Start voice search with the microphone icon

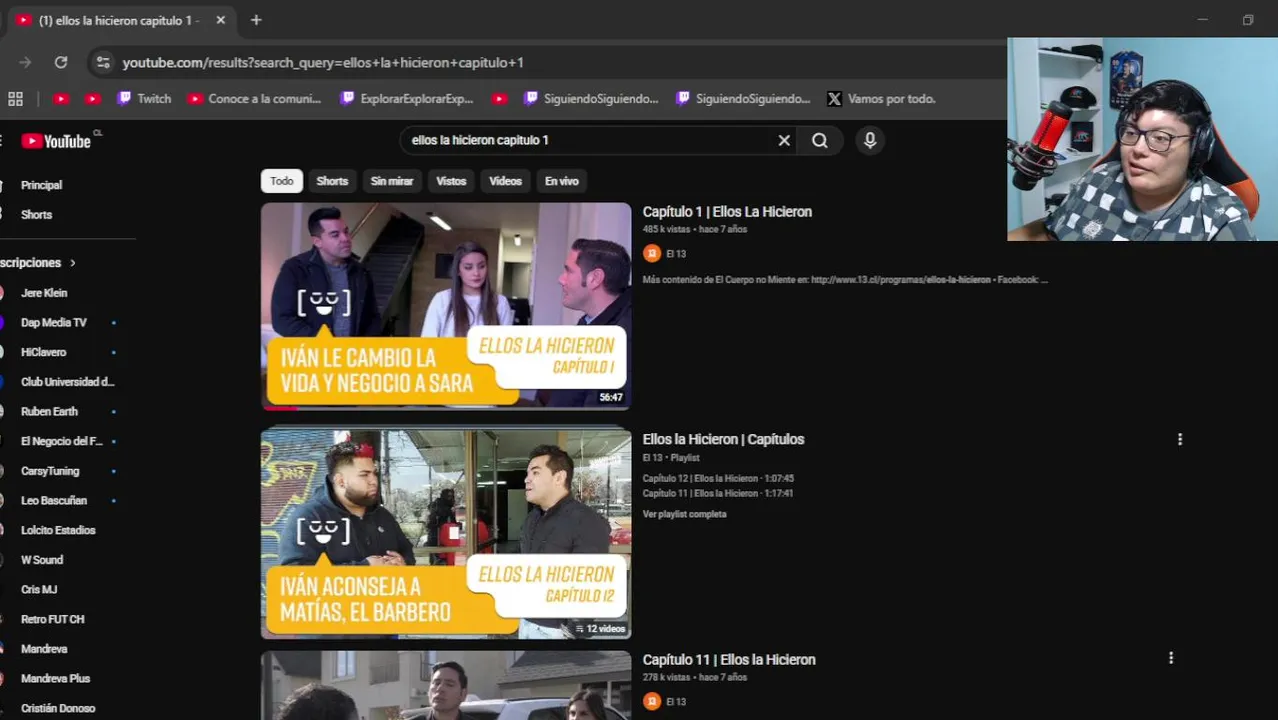[870, 141]
